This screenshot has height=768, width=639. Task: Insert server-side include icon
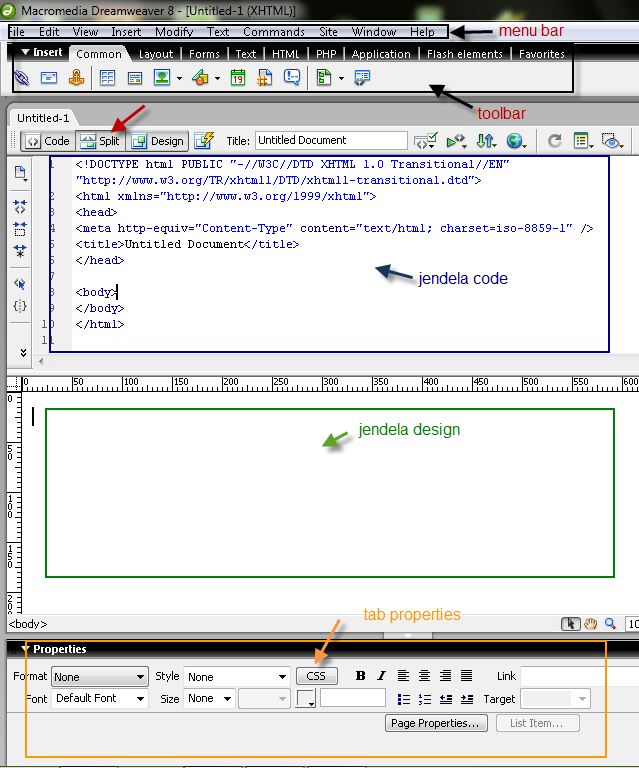tap(264, 77)
